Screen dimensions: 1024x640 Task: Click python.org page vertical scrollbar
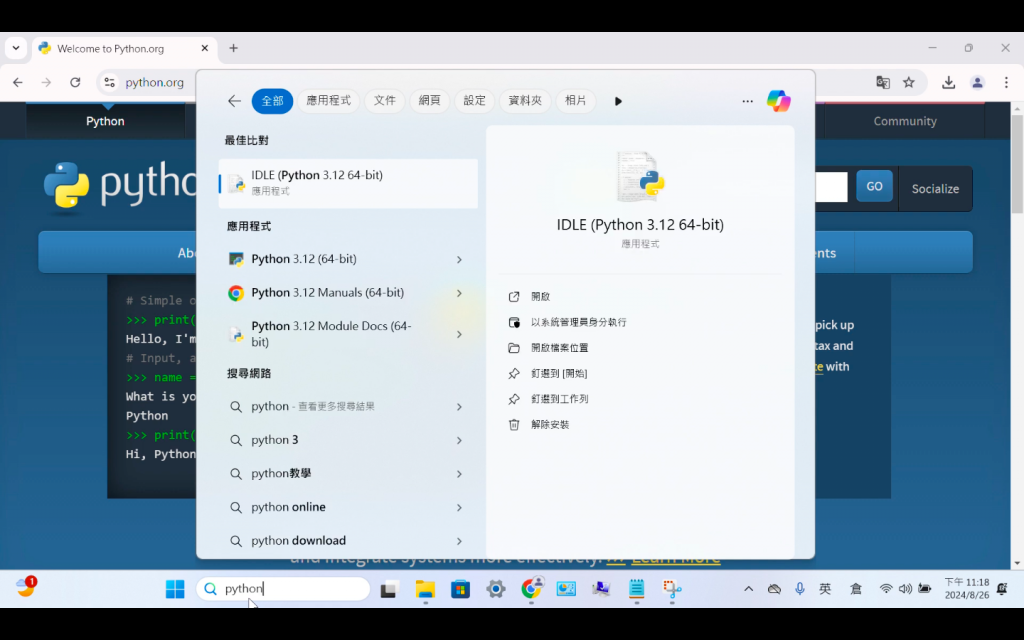[x=1017, y=165]
